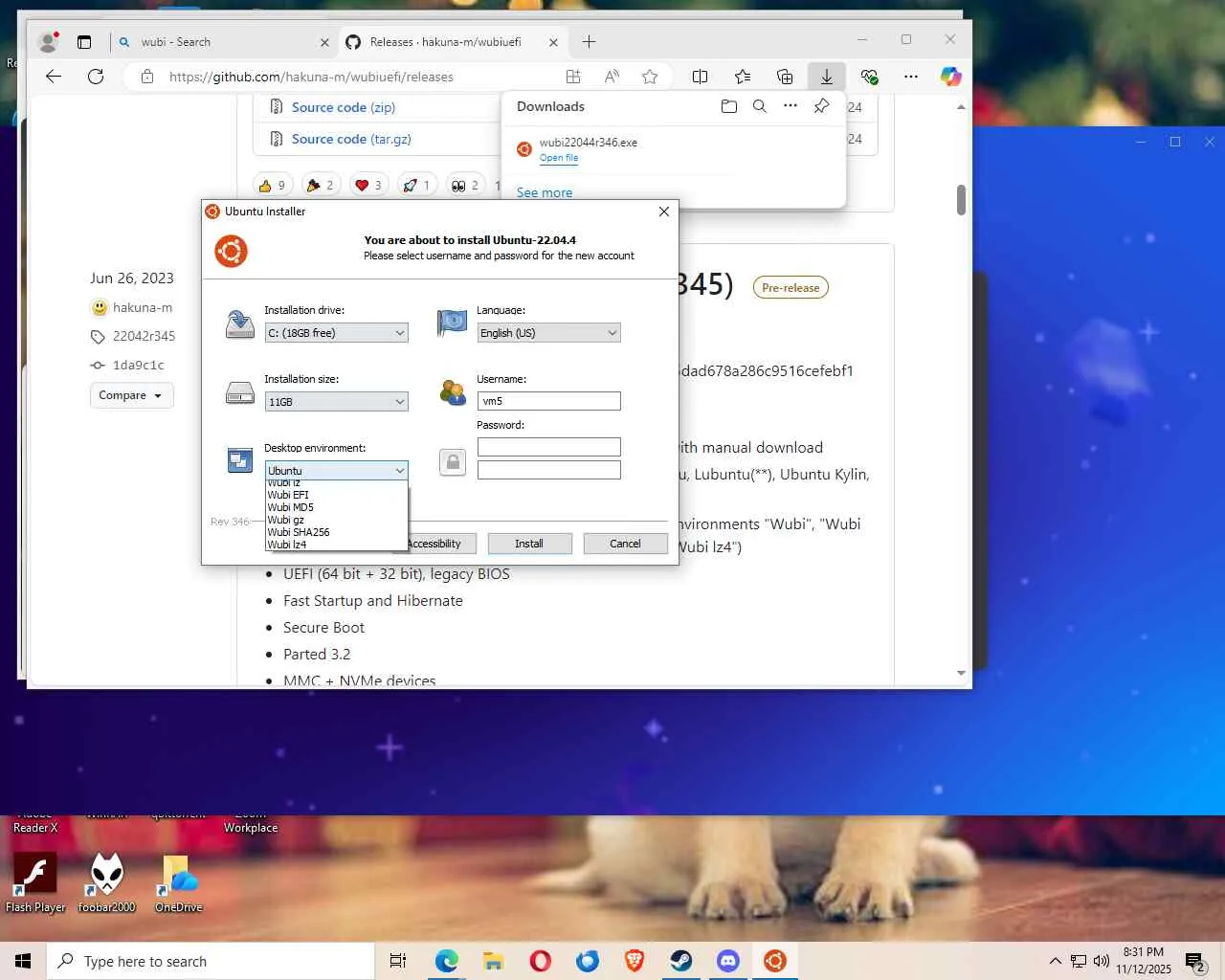The width and height of the screenshot is (1225, 980).
Task: Open Steam from the taskbar
Action: coord(681,961)
